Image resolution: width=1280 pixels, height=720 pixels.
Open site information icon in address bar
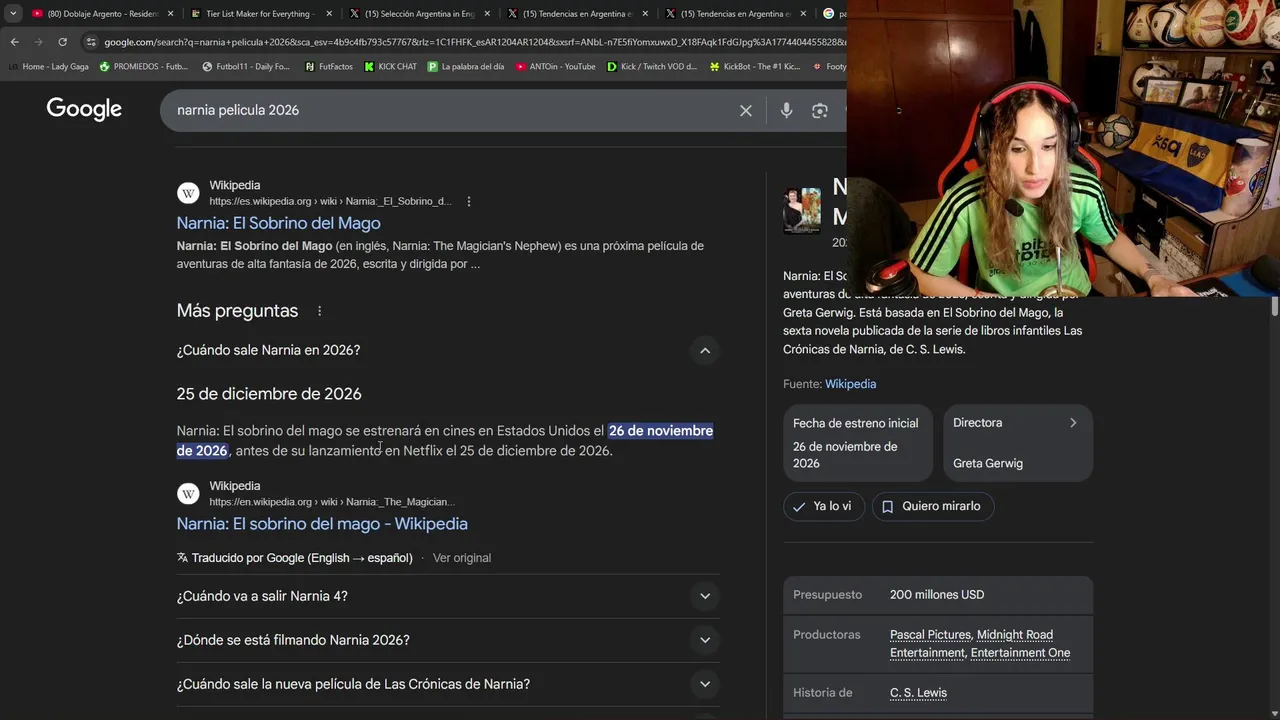[91, 42]
